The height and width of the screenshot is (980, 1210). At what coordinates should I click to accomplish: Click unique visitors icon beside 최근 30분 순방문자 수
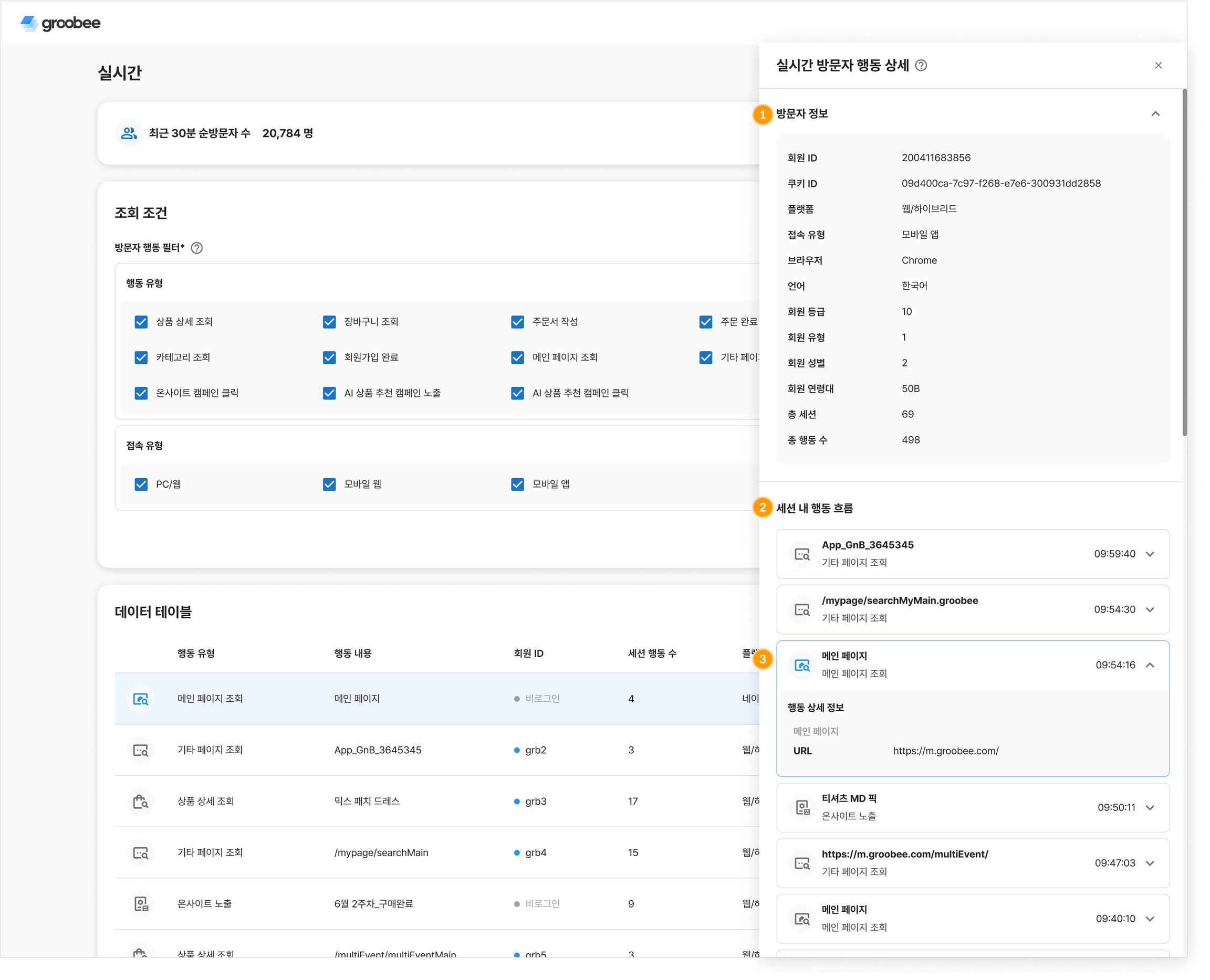click(129, 133)
